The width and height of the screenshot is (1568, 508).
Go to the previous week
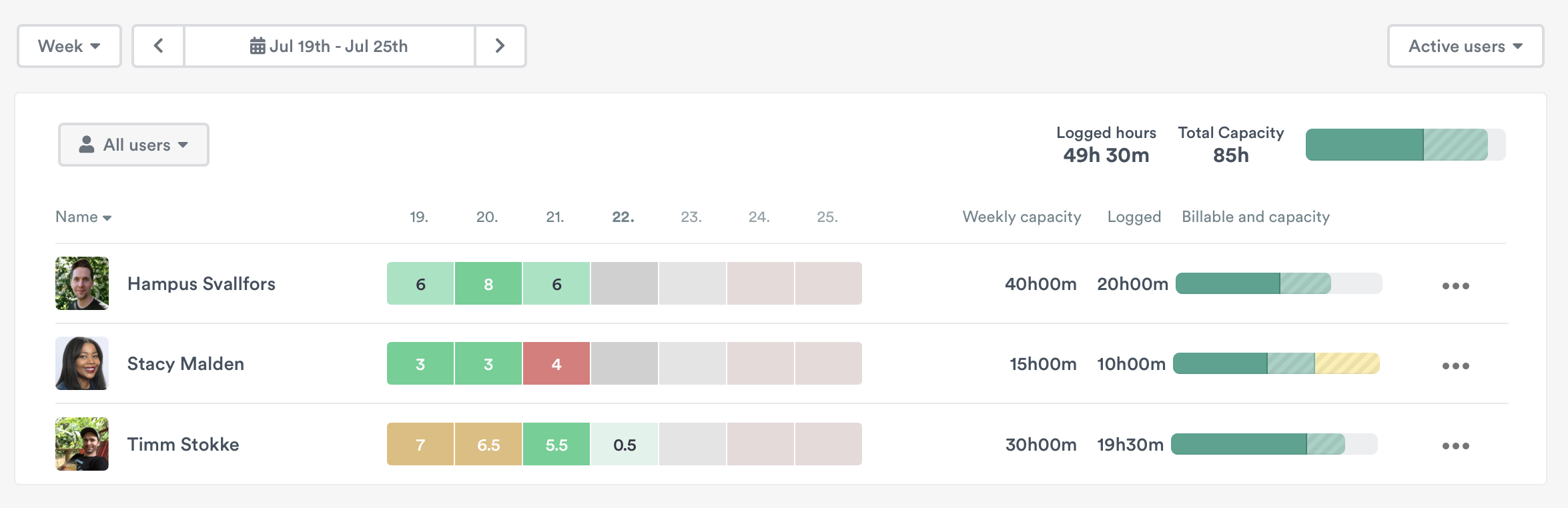click(159, 46)
